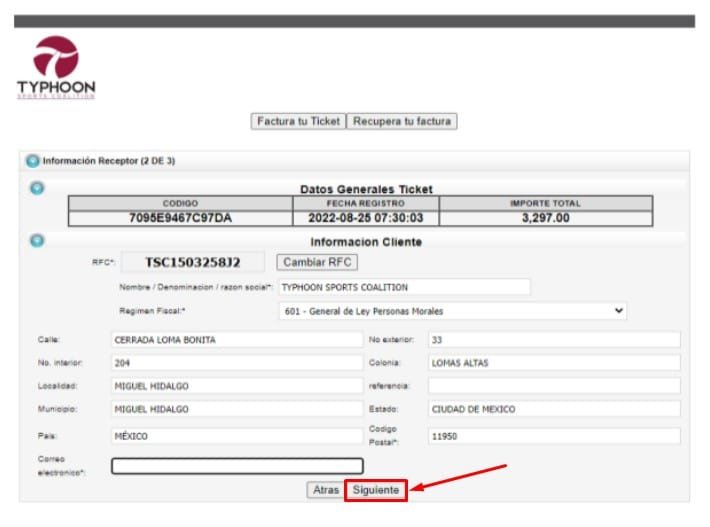Click the Informacion Cliente heading
710x527 pixels.
pos(366,242)
